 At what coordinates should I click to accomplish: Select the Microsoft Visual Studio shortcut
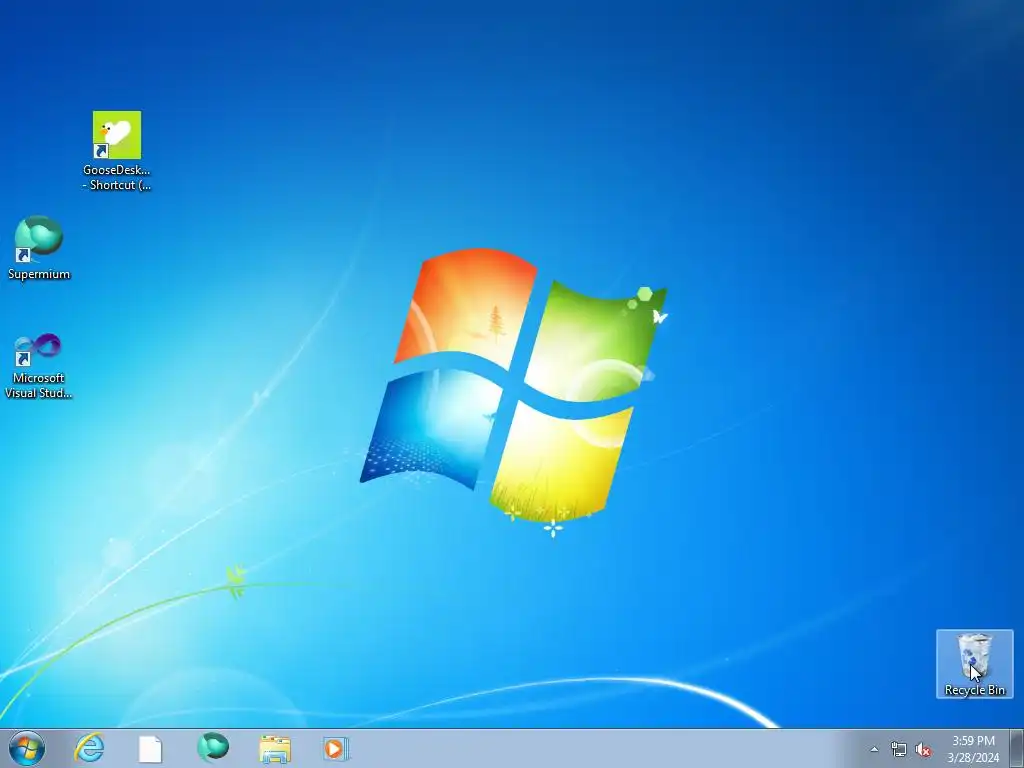coord(39,366)
